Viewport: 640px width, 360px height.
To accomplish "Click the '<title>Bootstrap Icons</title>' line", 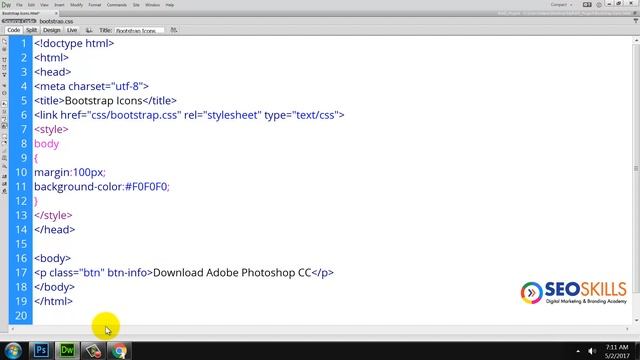I will point(105,100).
